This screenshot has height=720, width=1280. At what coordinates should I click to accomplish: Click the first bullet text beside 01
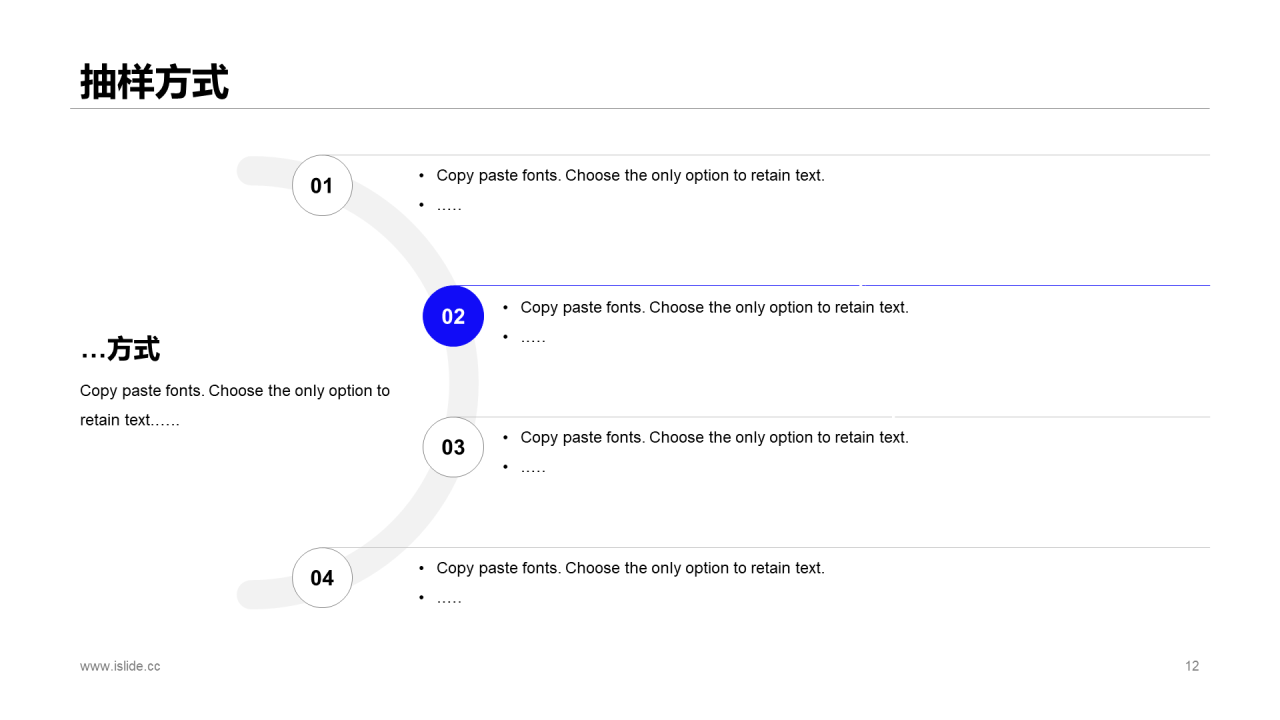tap(630, 176)
